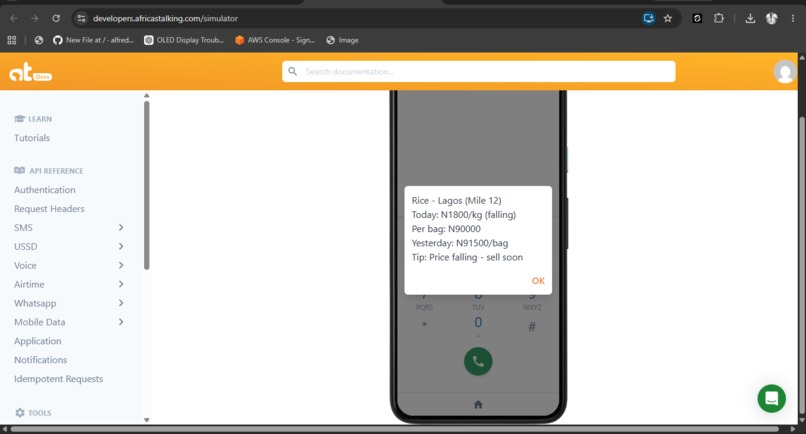Click the install app icon in address bar
This screenshot has width=806, height=434.
(649, 19)
